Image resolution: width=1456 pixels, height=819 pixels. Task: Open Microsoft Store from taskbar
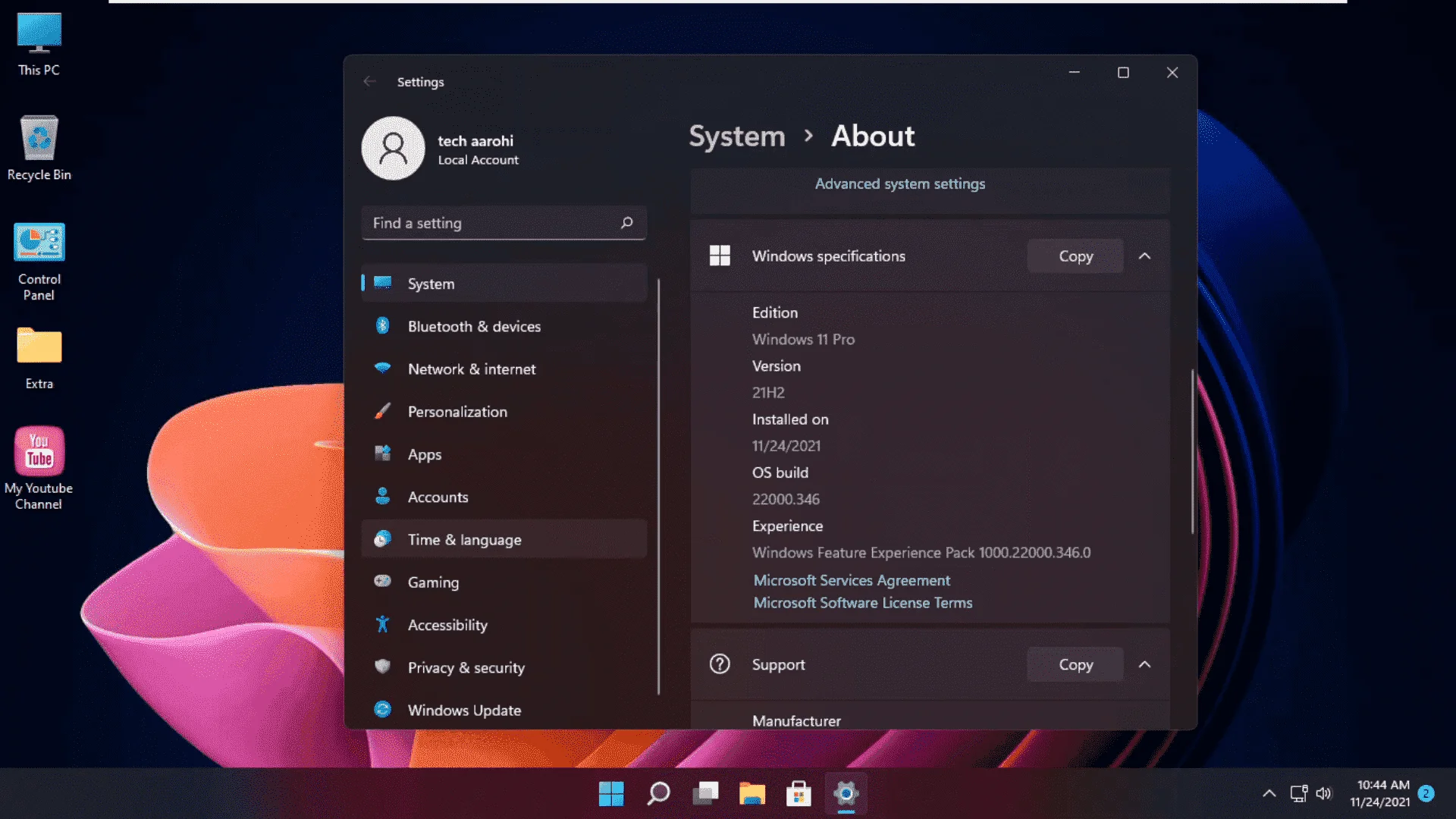pos(799,794)
